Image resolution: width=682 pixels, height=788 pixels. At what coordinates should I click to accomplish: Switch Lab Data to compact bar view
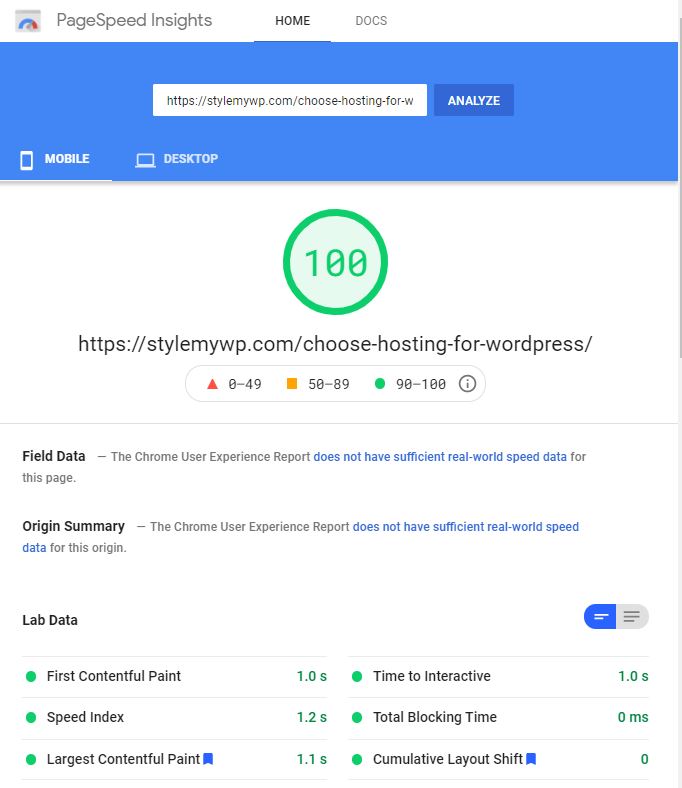coord(600,617)
